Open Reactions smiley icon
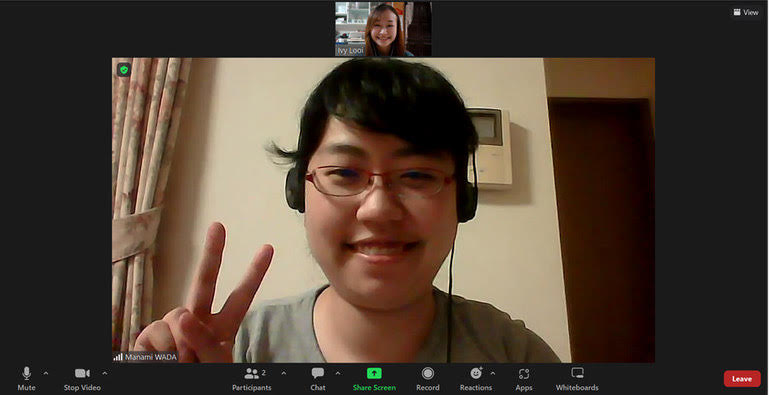This screenshot has height=395, width=769. 476,373
